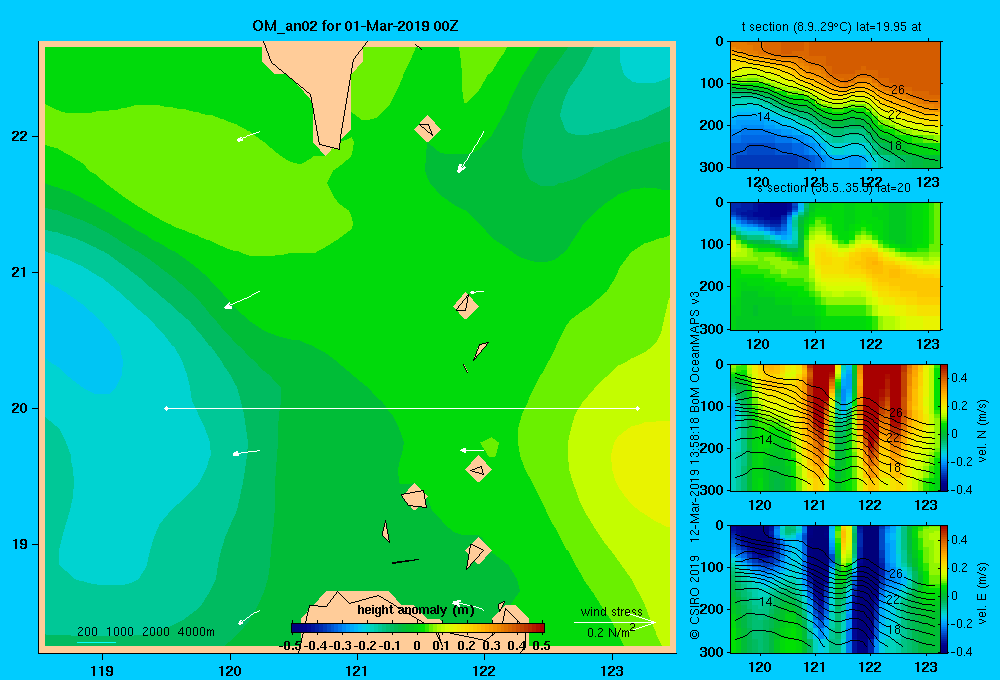Click longitude tick 122 below main map
This screenshot has height=680, width=1000.
(x=484, y=670)
